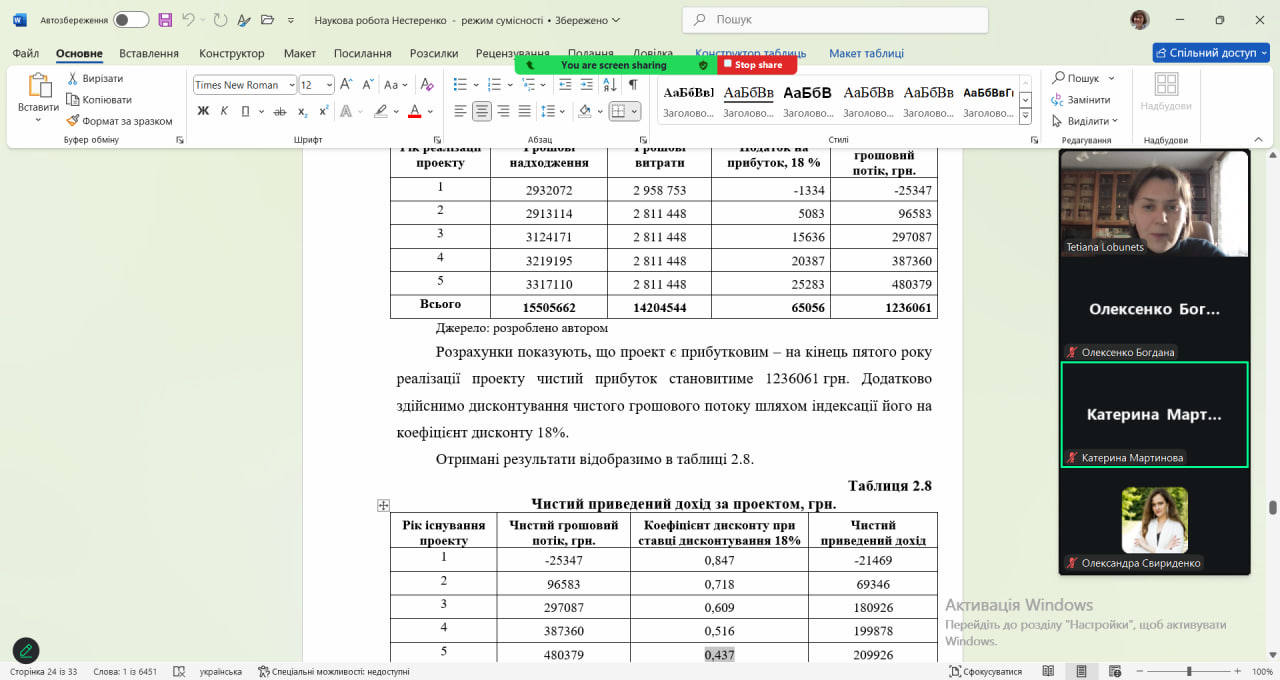
Task: Click the Спільний доступ share button
Action: [x=1210, y=53]
